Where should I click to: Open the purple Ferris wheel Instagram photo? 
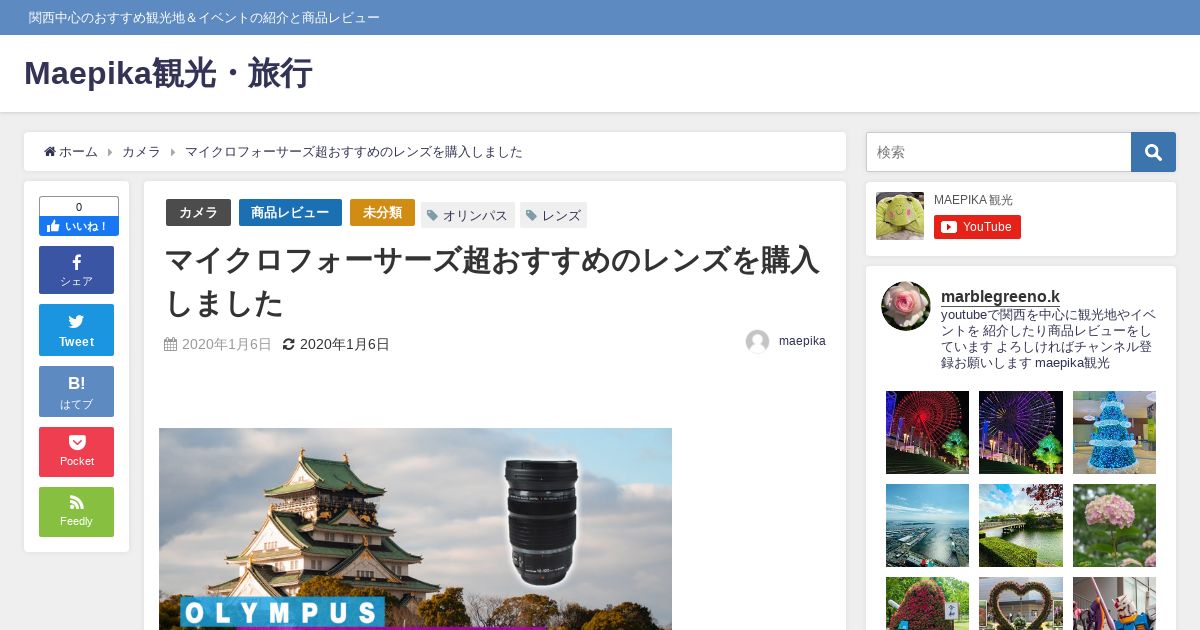coord(1021,432)
